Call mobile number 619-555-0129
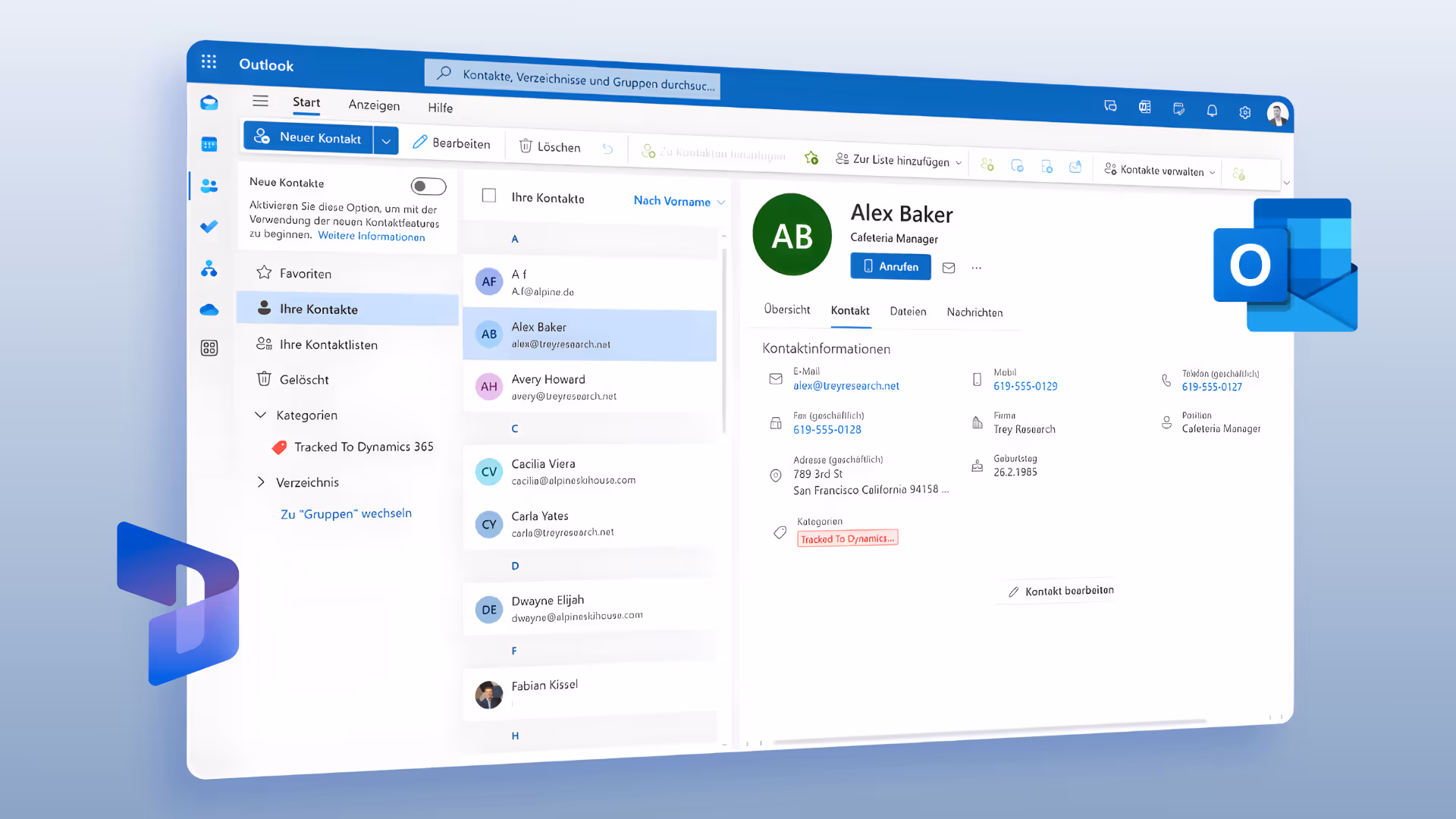 point(1025,386)
